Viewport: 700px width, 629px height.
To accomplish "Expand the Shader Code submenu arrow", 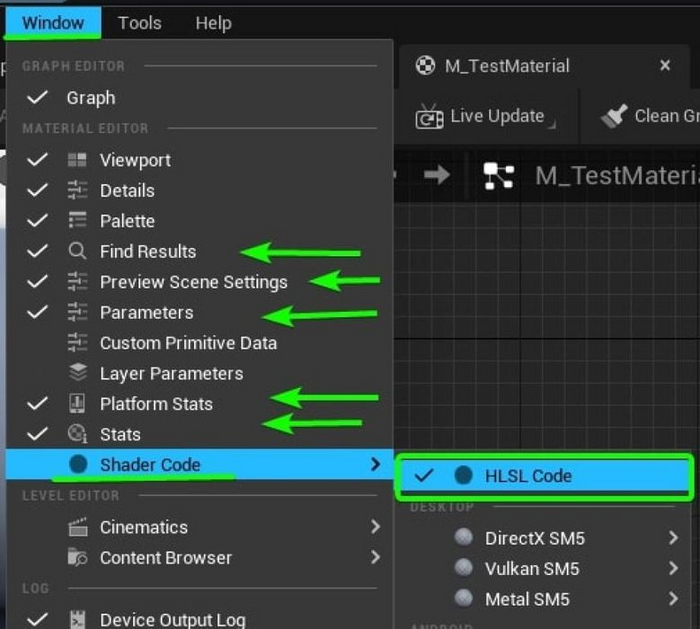I will point(375,464).
